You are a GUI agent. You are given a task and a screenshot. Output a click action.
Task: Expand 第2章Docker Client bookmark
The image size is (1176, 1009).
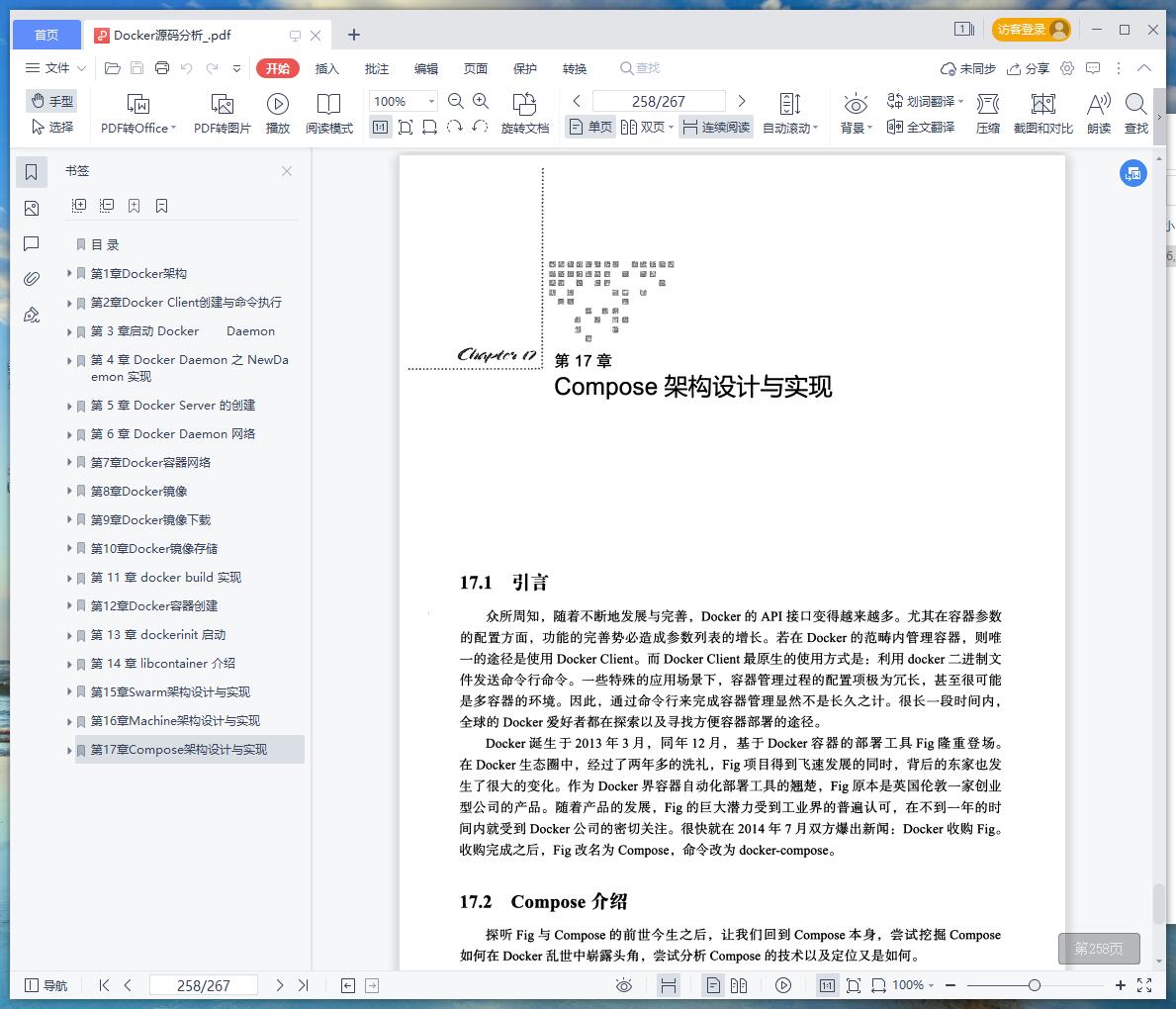coord(69,303)
